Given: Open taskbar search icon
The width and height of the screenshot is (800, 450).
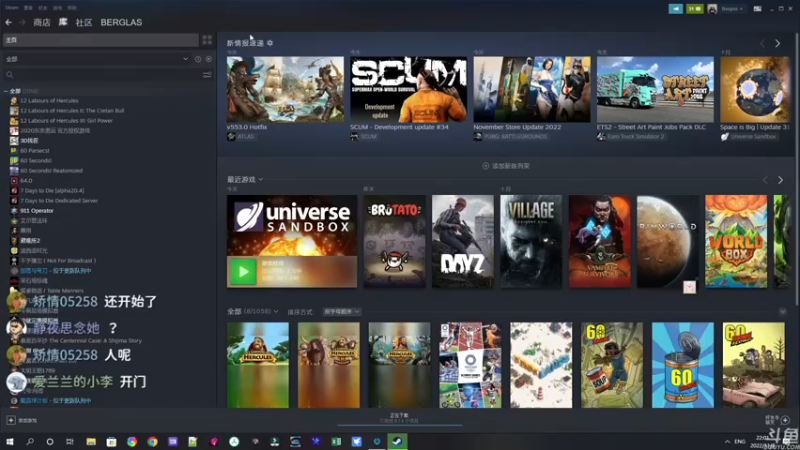Looking at the screenshot, I should (30, 441).
